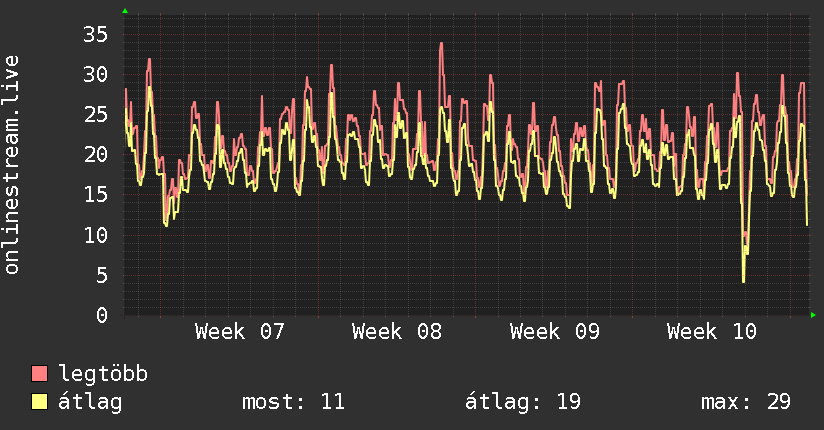Click the Week 07 axis label
Image resolution: width=824 pixels, height=430 pixels.
coord(240,332)
